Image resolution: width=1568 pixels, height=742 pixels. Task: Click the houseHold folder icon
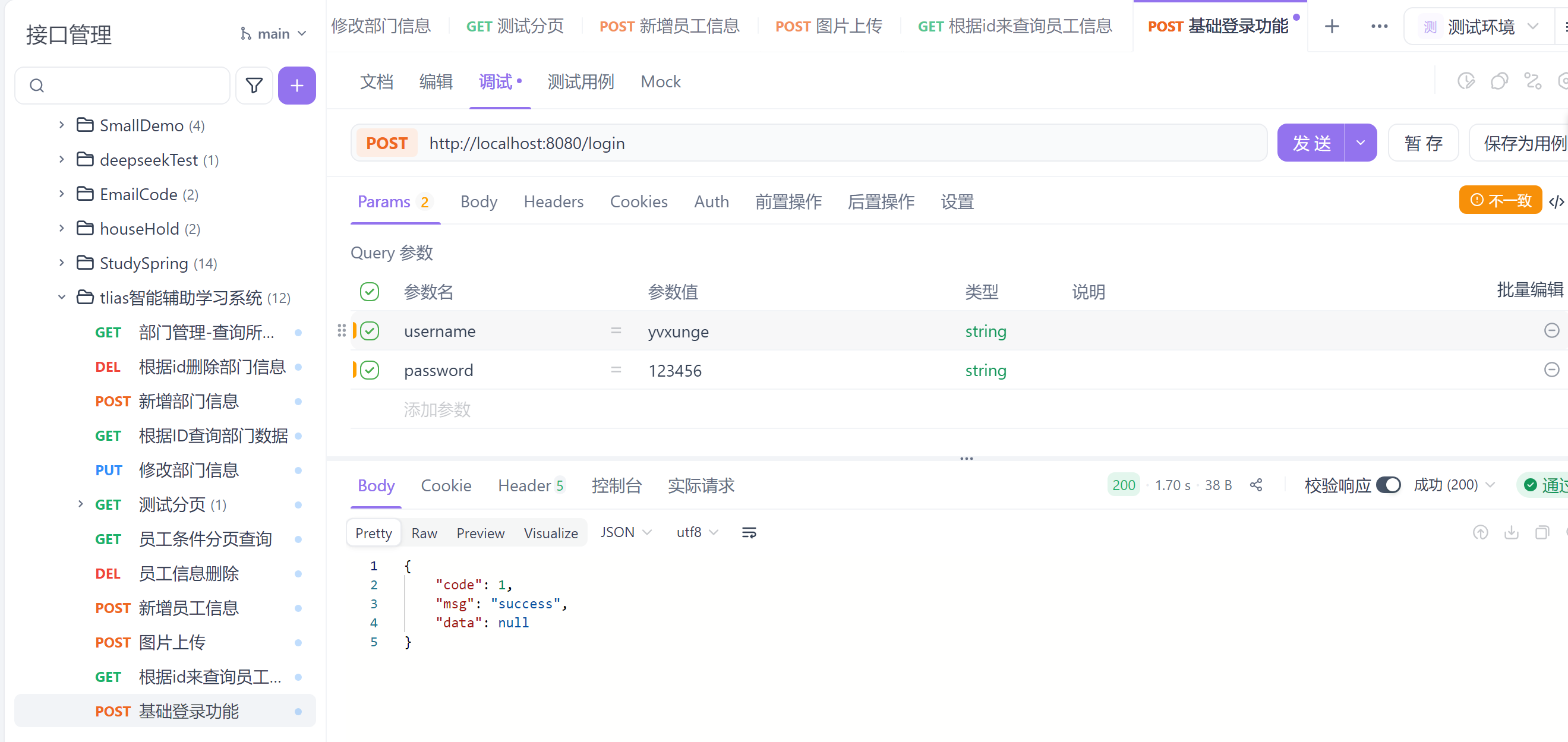(x=84, y=228)
